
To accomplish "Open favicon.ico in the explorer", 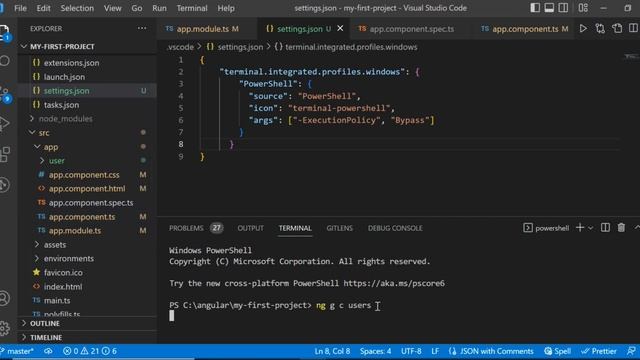I will [x=63, y=272].
